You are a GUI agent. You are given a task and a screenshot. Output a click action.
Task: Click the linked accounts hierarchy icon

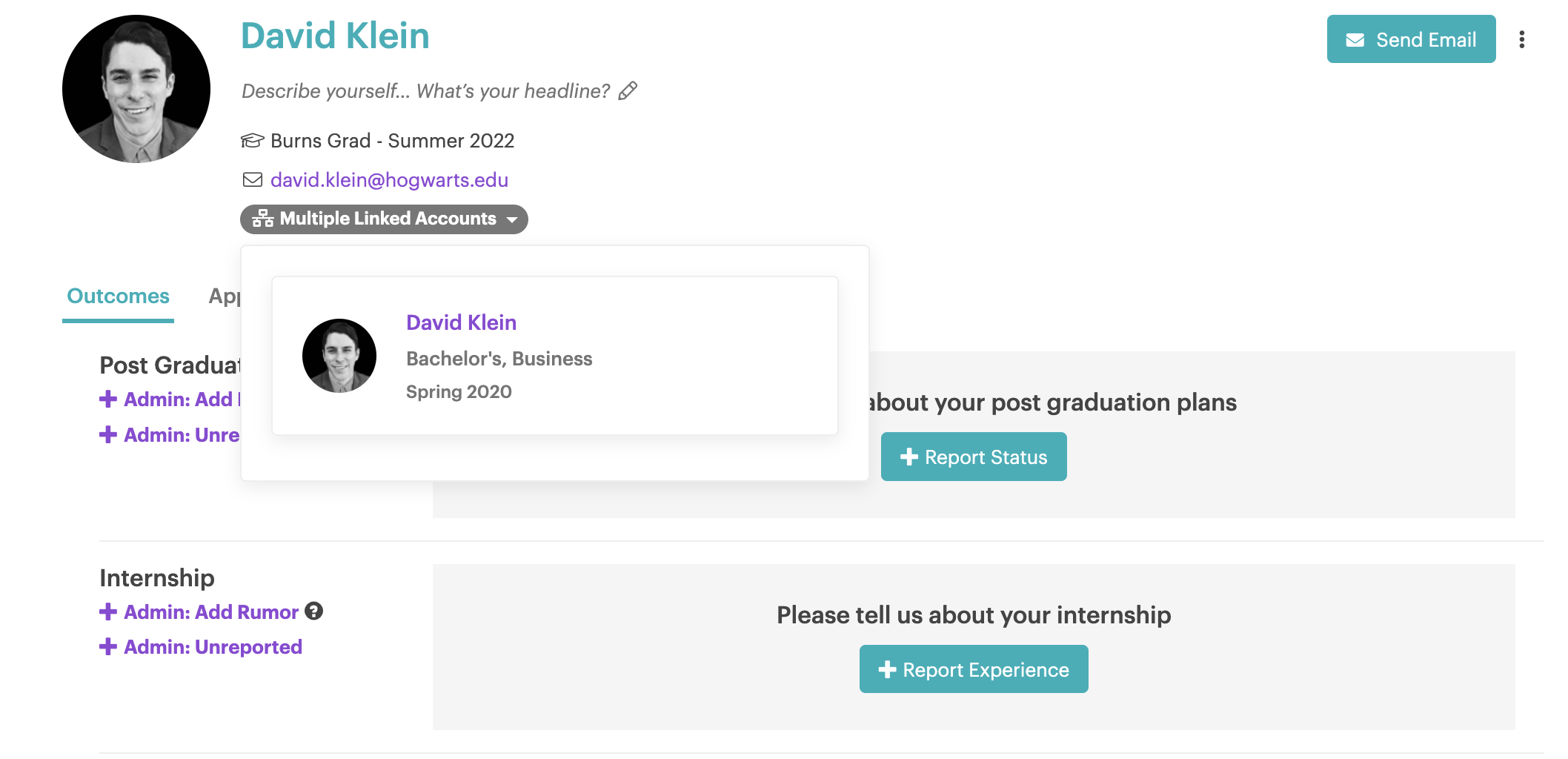pos(262,219)
